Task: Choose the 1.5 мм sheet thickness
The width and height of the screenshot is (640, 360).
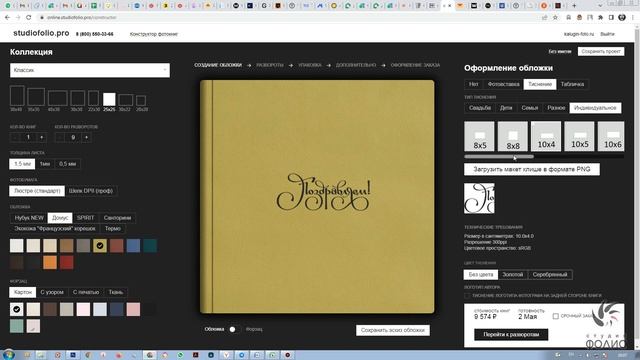Action: click(x=22, y=164)
